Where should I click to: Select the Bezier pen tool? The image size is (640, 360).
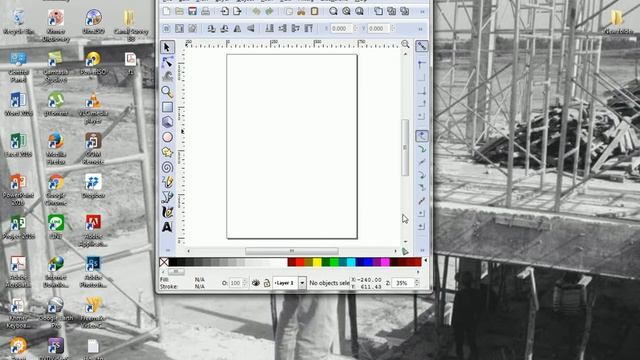tap(167, 197)
